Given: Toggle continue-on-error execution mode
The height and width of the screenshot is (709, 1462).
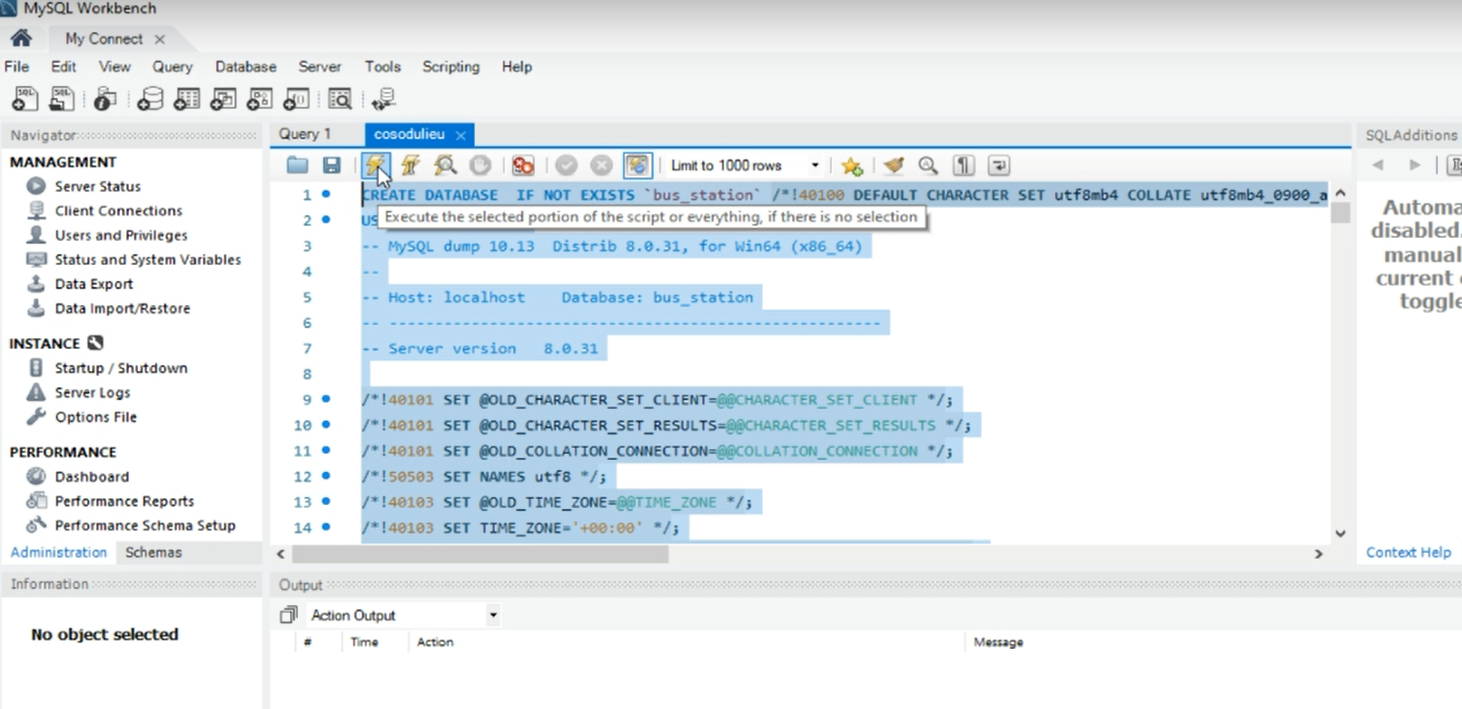Looking at the screenshot, I should [x=523, y=165].
